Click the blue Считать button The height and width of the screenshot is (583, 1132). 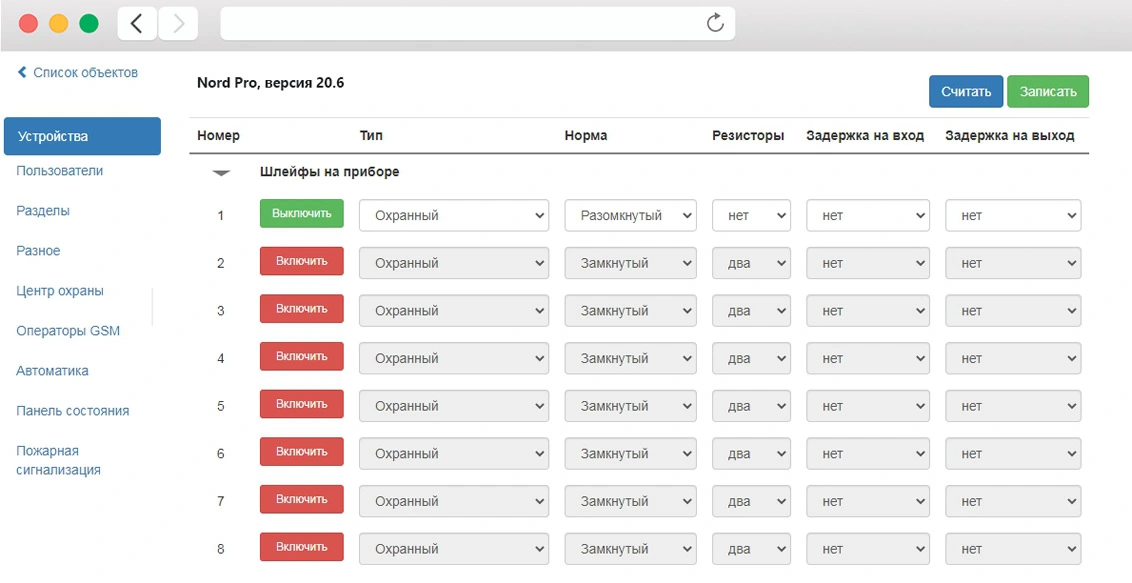[965, 92]
